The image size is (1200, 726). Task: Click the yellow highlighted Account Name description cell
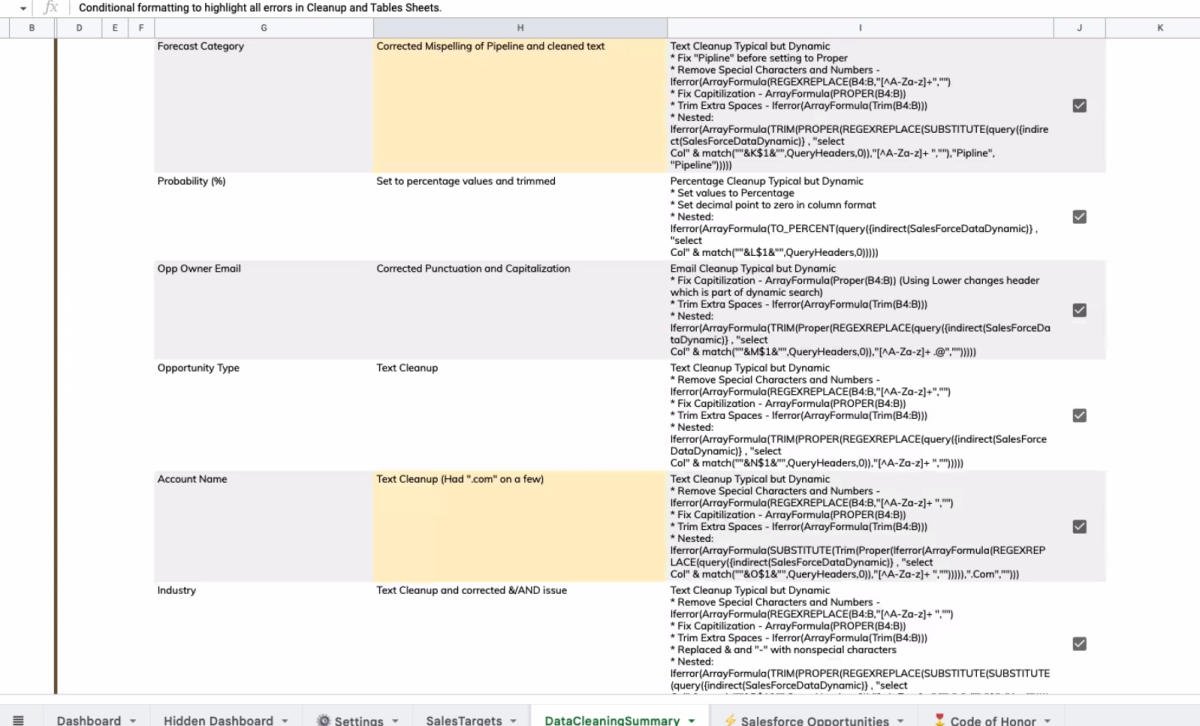point(520,526)
